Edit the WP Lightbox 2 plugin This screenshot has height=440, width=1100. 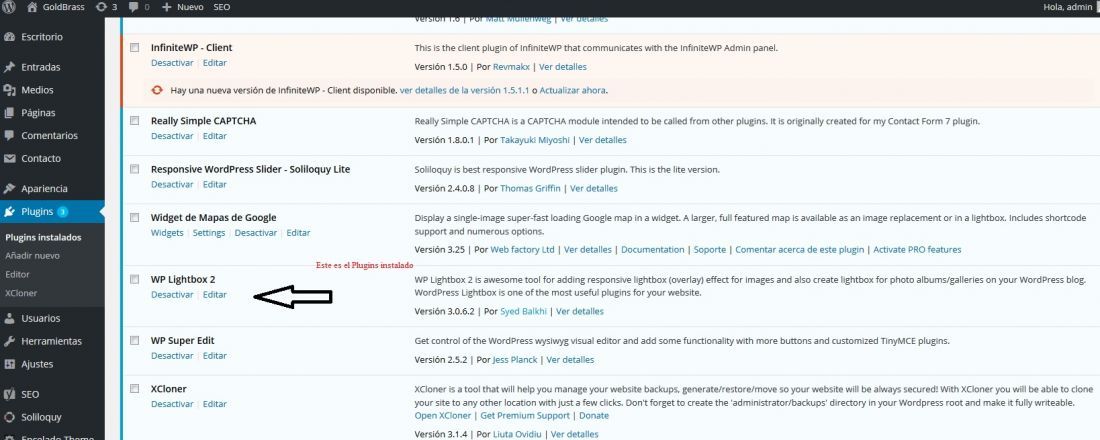(x=215, y=295)
